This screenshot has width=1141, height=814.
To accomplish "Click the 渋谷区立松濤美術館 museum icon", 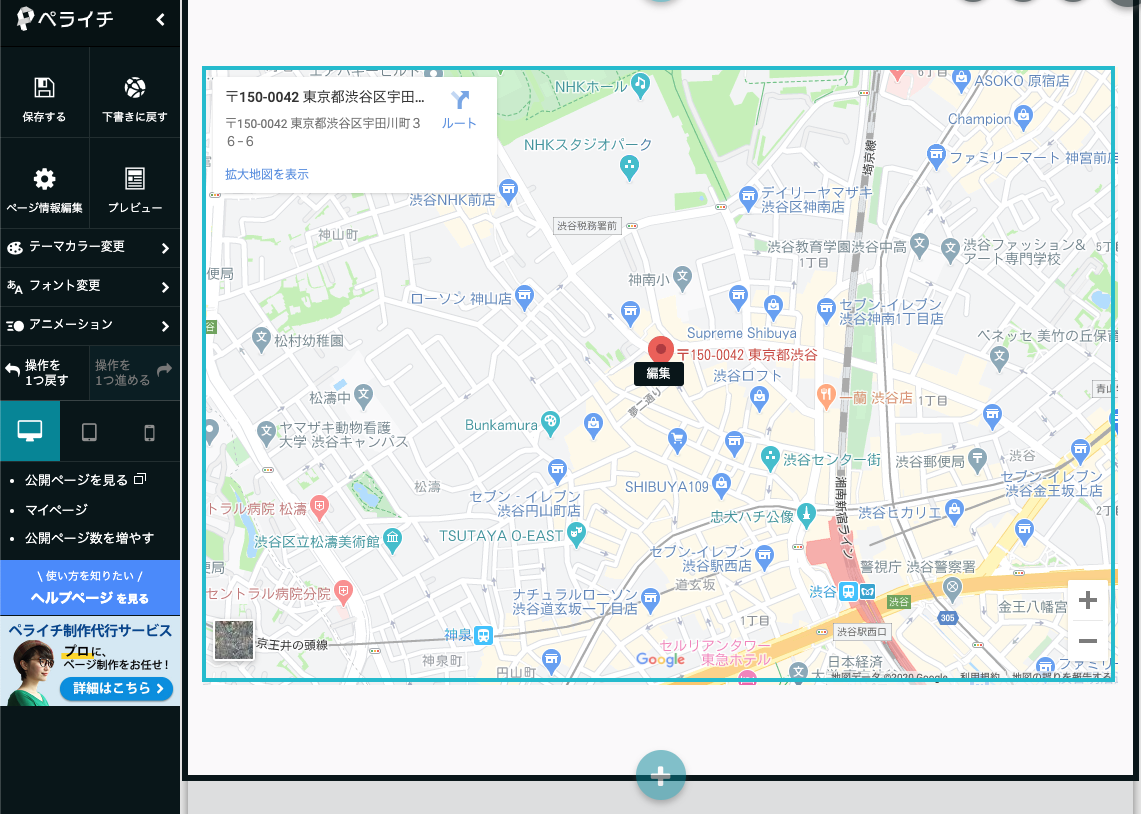I will [392, 539].
